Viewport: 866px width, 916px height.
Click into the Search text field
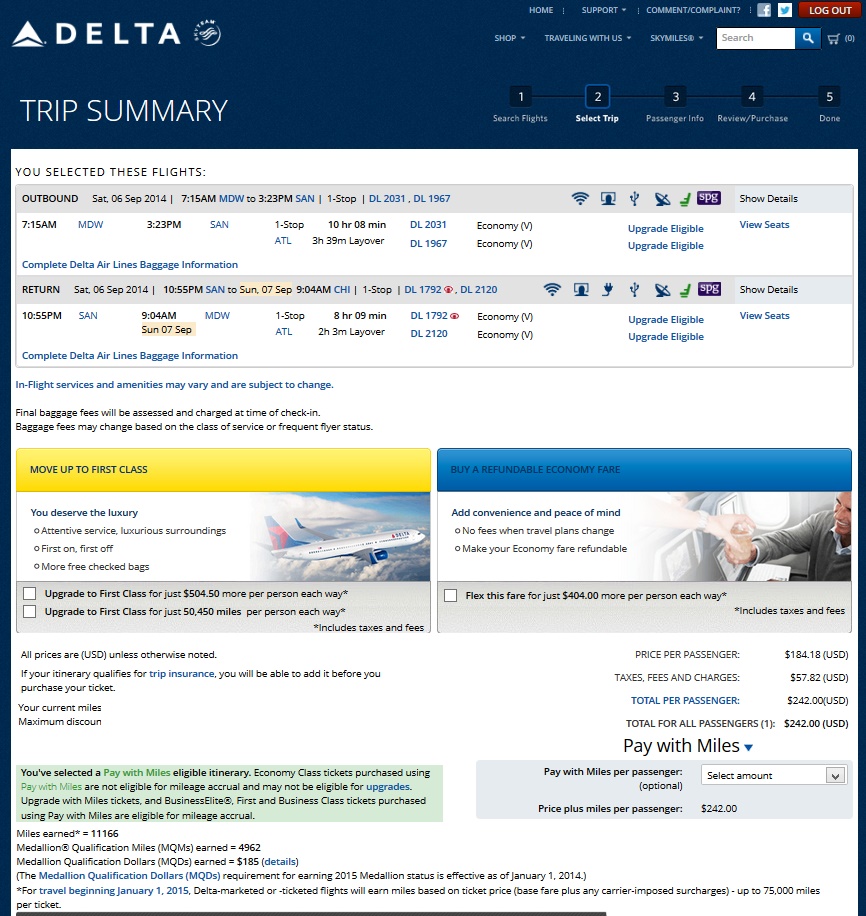(x=755, y=38)
